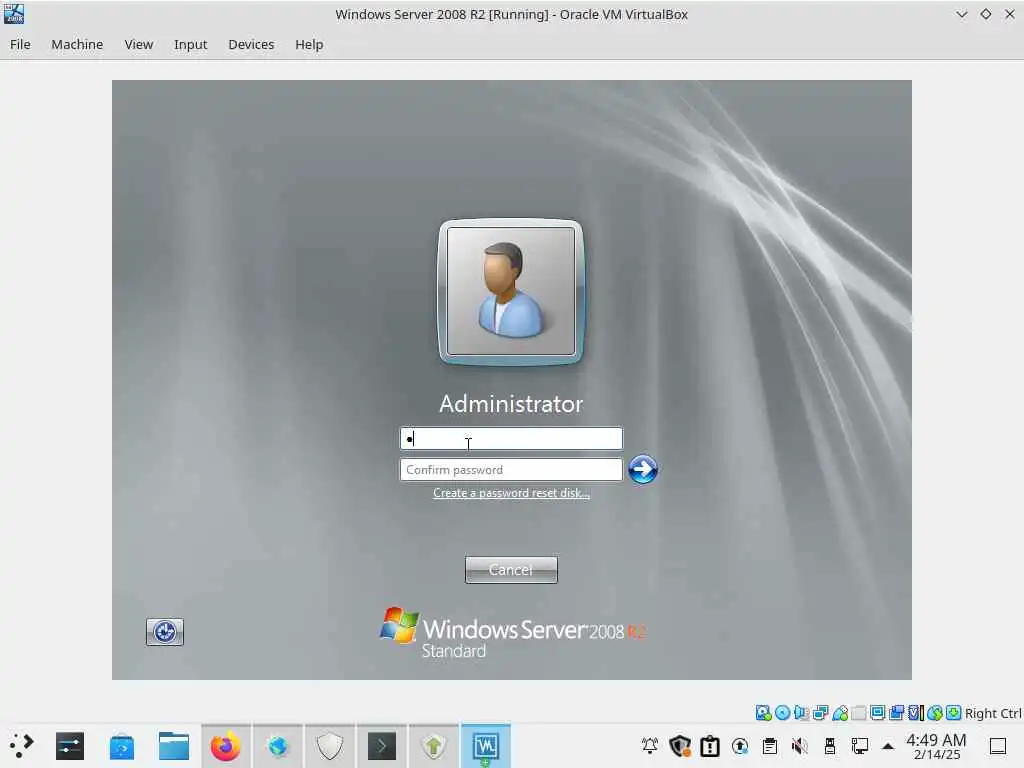
Task: Open the exclamation alert tray icon
Action: 710,745
